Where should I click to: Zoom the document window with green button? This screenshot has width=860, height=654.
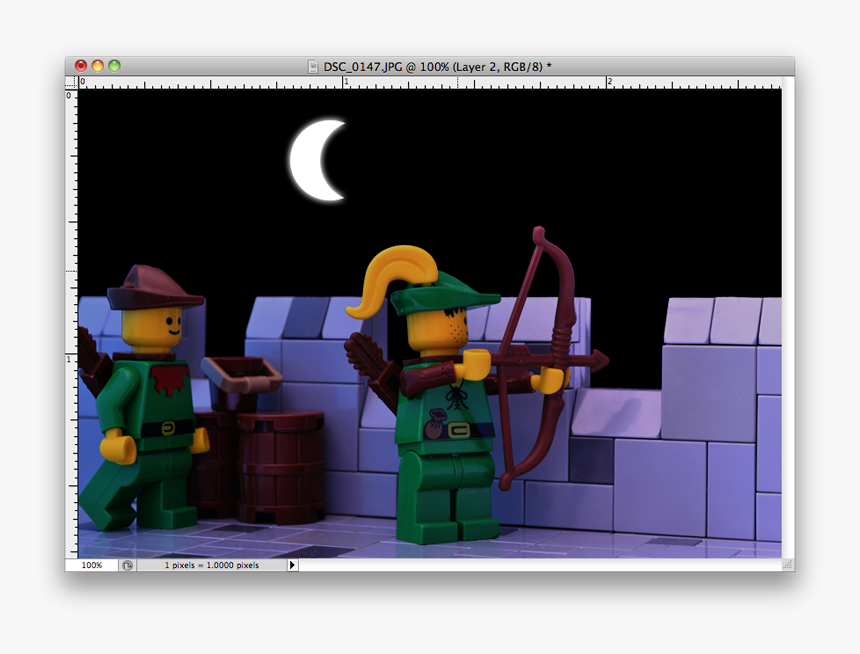point(114,66)
